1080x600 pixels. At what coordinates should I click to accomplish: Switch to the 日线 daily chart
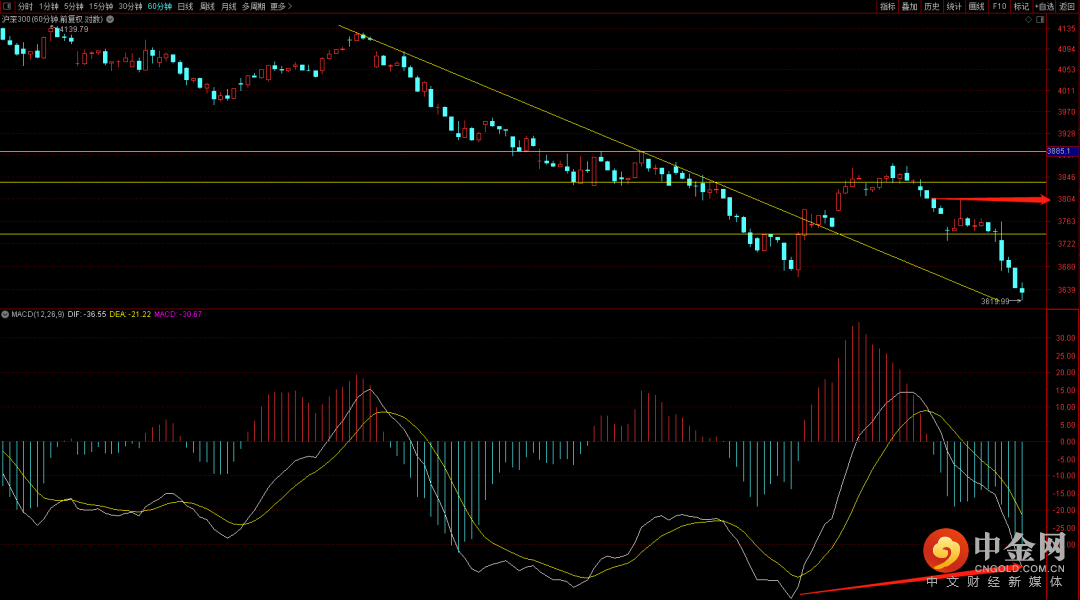tap(185, 6)
